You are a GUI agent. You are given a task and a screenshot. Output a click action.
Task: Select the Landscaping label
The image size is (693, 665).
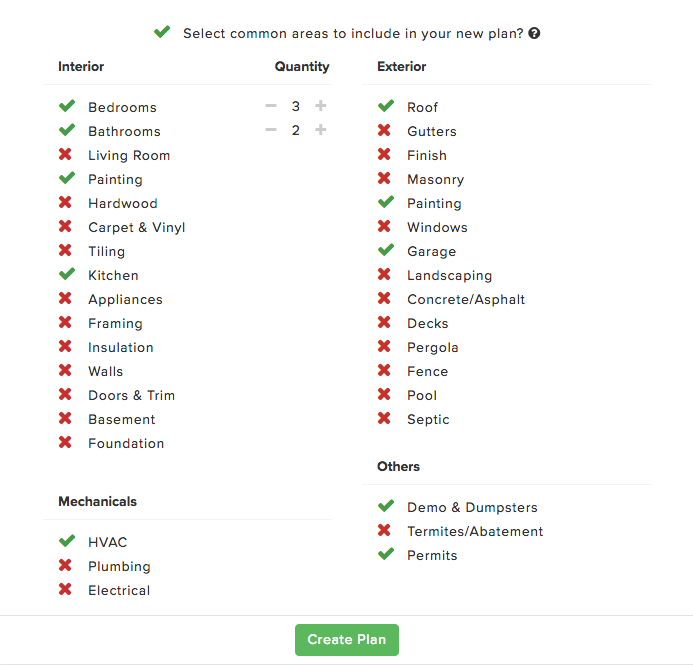pos(449,275)
